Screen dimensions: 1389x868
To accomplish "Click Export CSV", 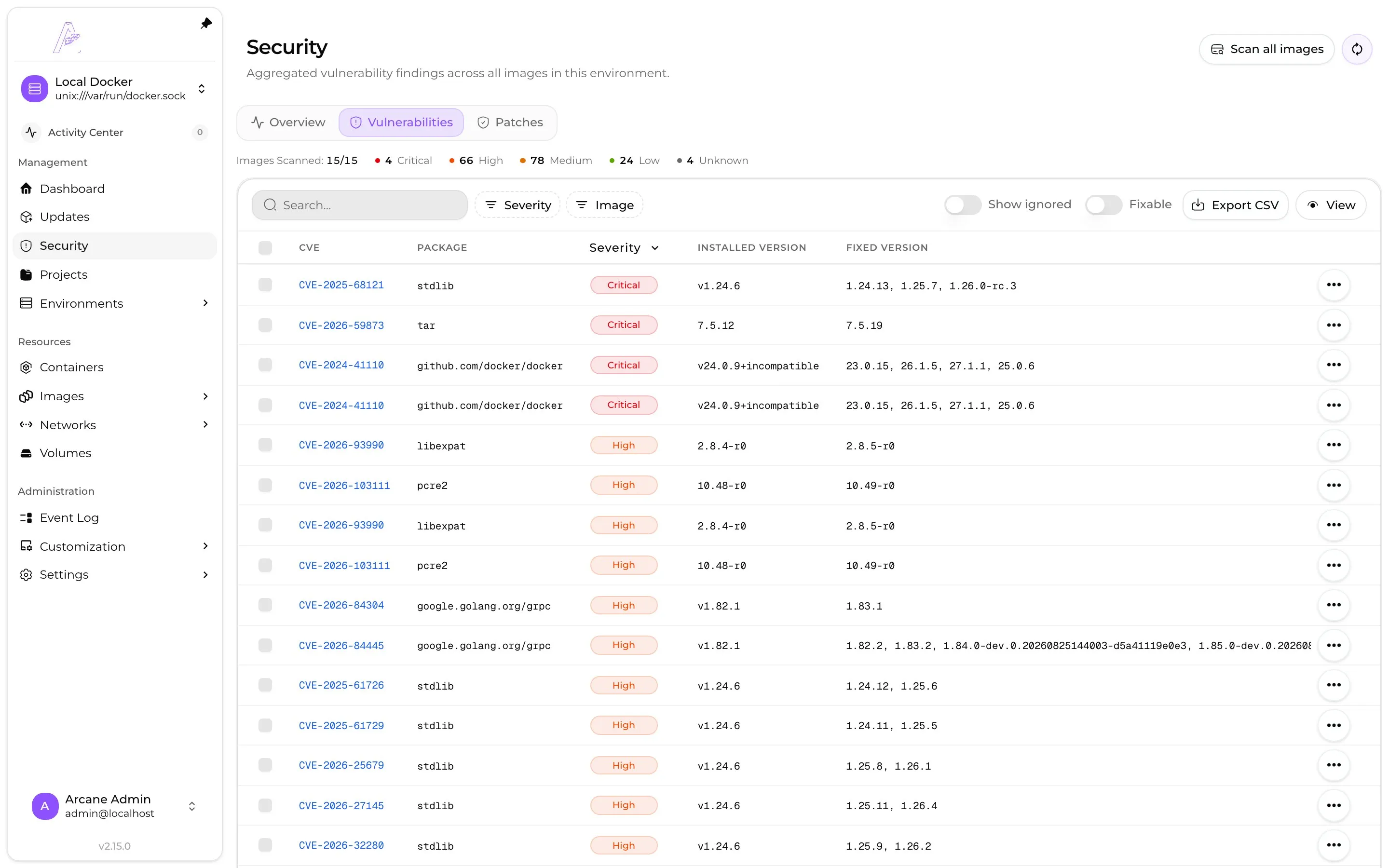I will 1235,205.
